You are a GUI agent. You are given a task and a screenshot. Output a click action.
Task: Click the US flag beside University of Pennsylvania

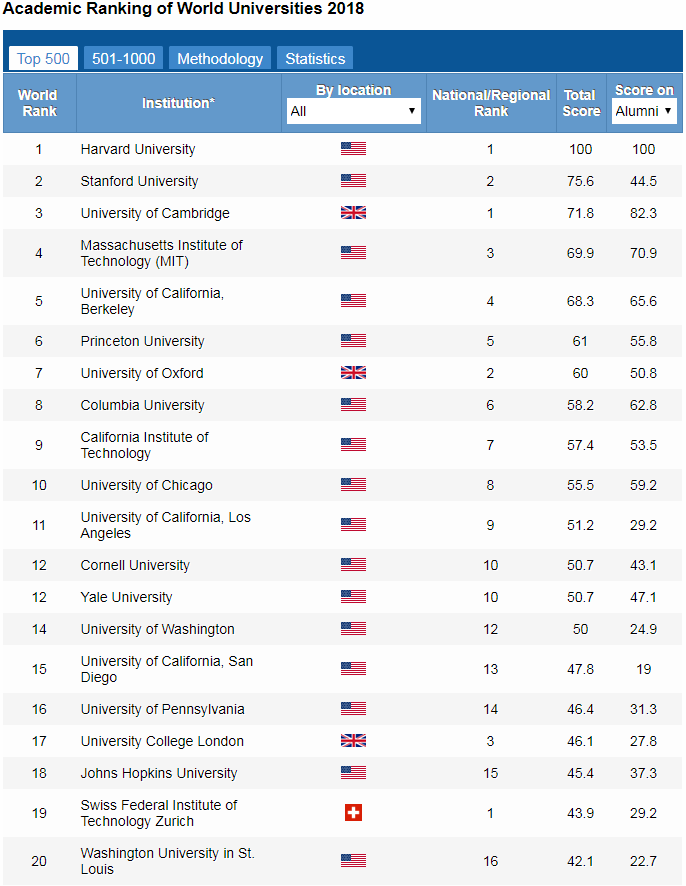tap(353, 709)
